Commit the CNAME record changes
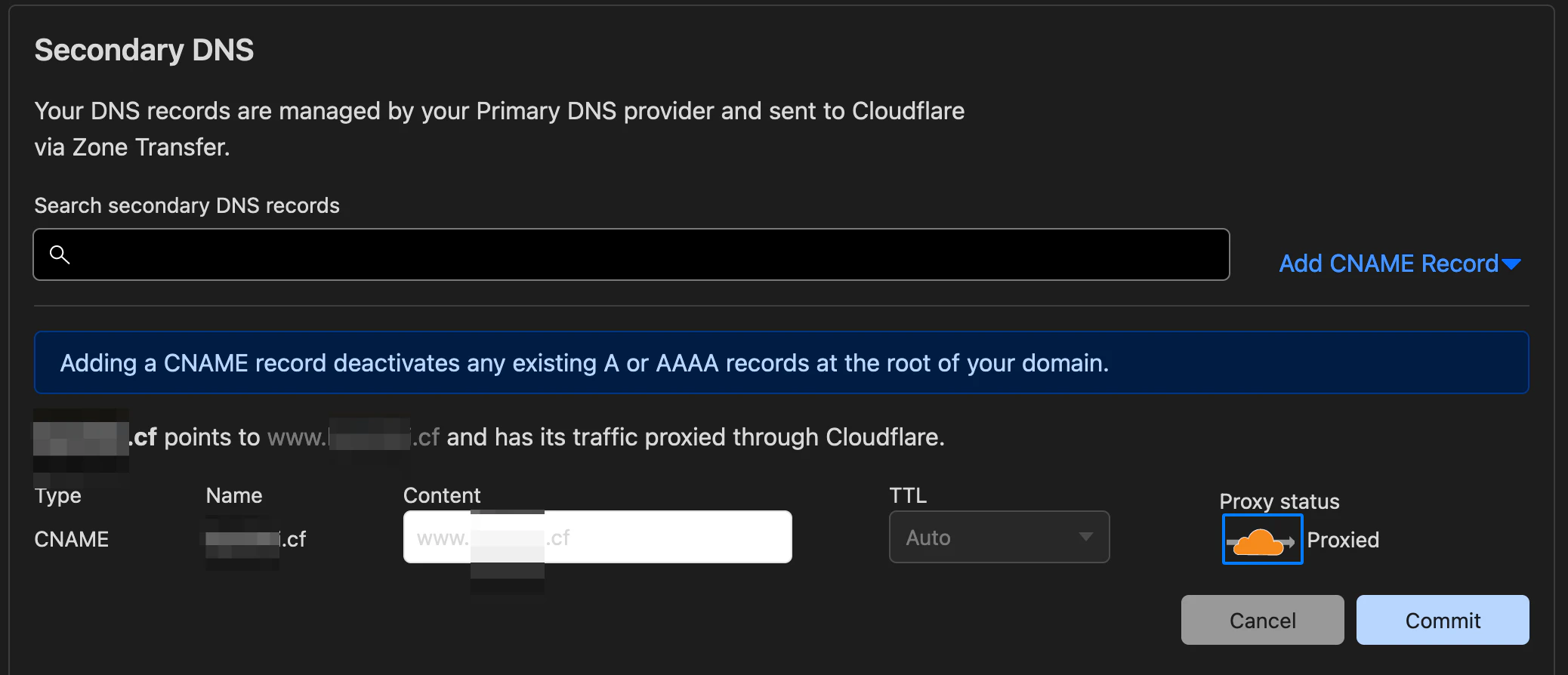 pos(1443,620)
